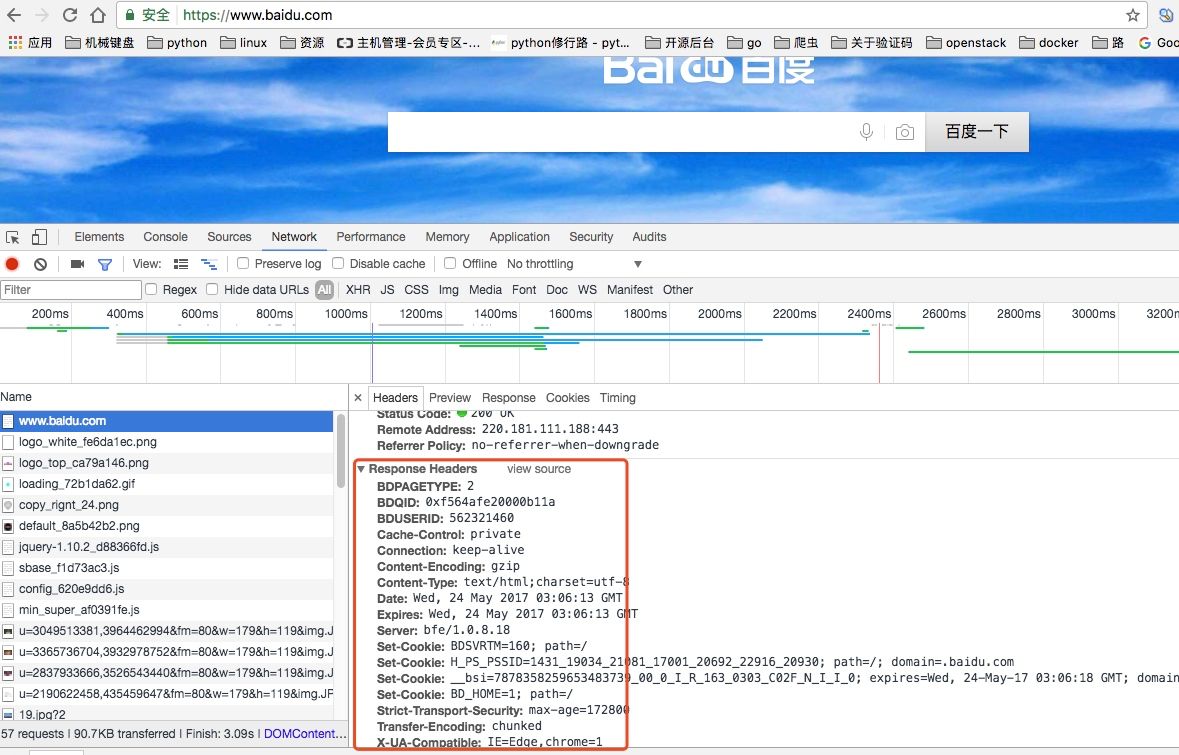Open the No throttling dropdown
This screenshot has width=1179, height=755.
pos(574,264)
